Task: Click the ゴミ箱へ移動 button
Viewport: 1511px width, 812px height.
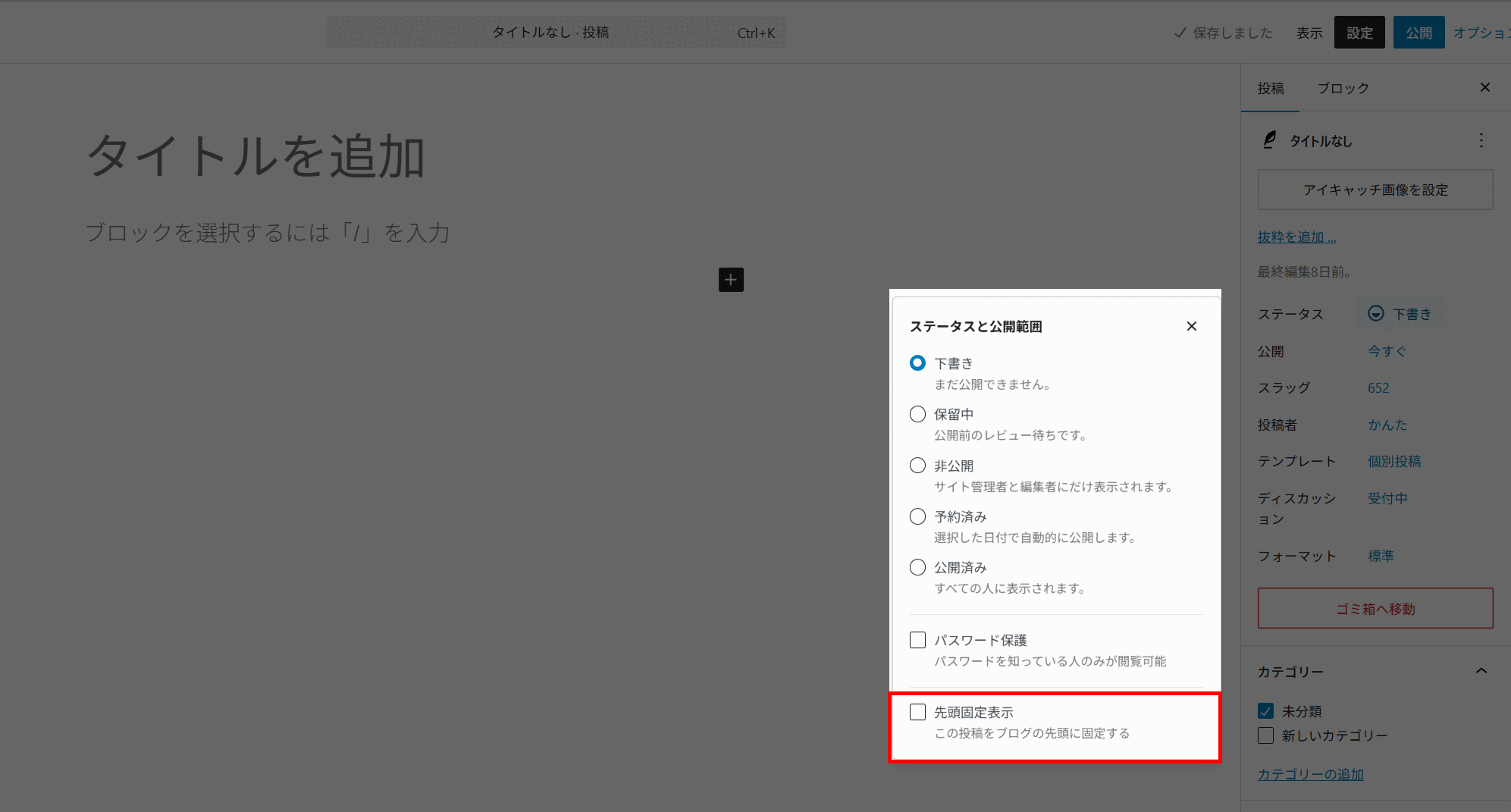Action: [x=1375, y=608]
